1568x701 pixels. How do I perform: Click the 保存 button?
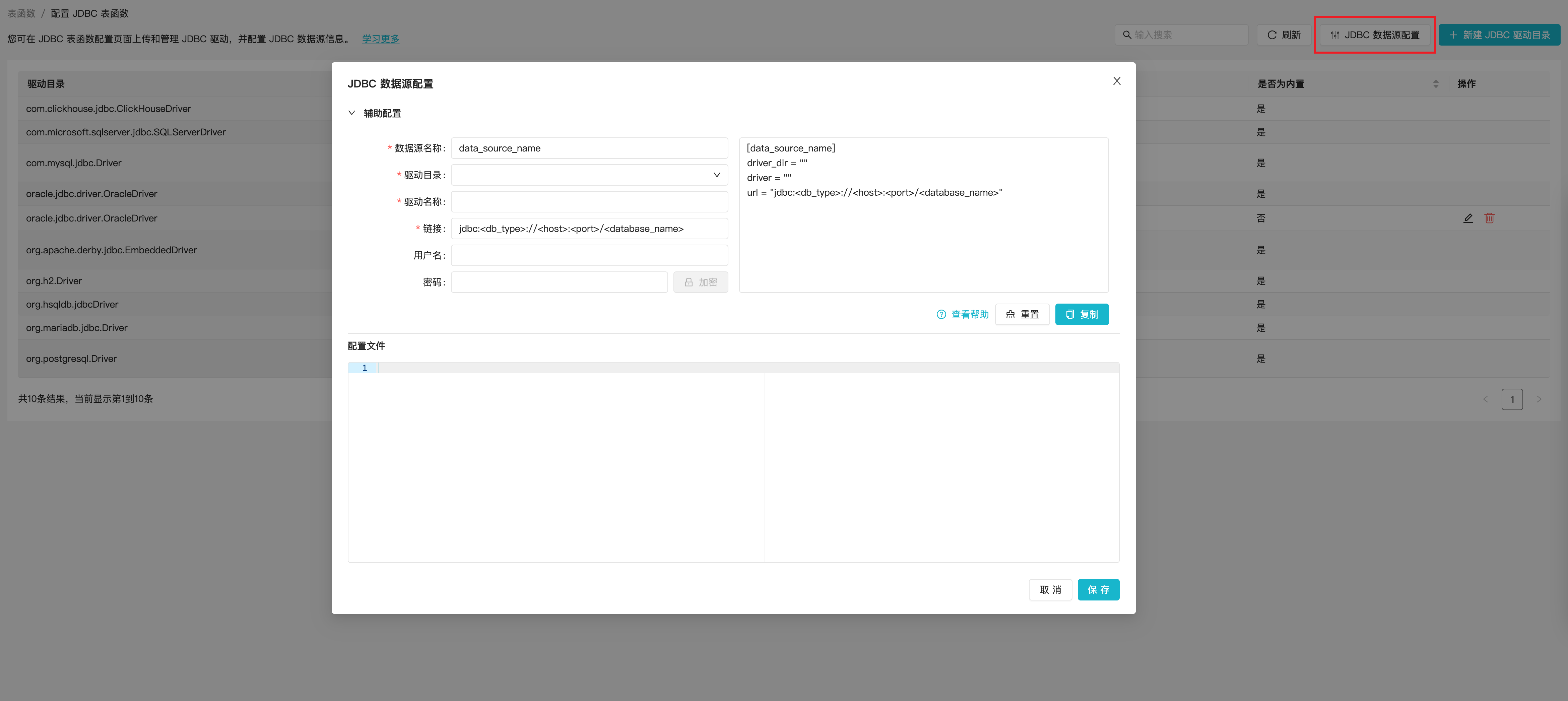pyautogui.click(x=1098, y=589)
